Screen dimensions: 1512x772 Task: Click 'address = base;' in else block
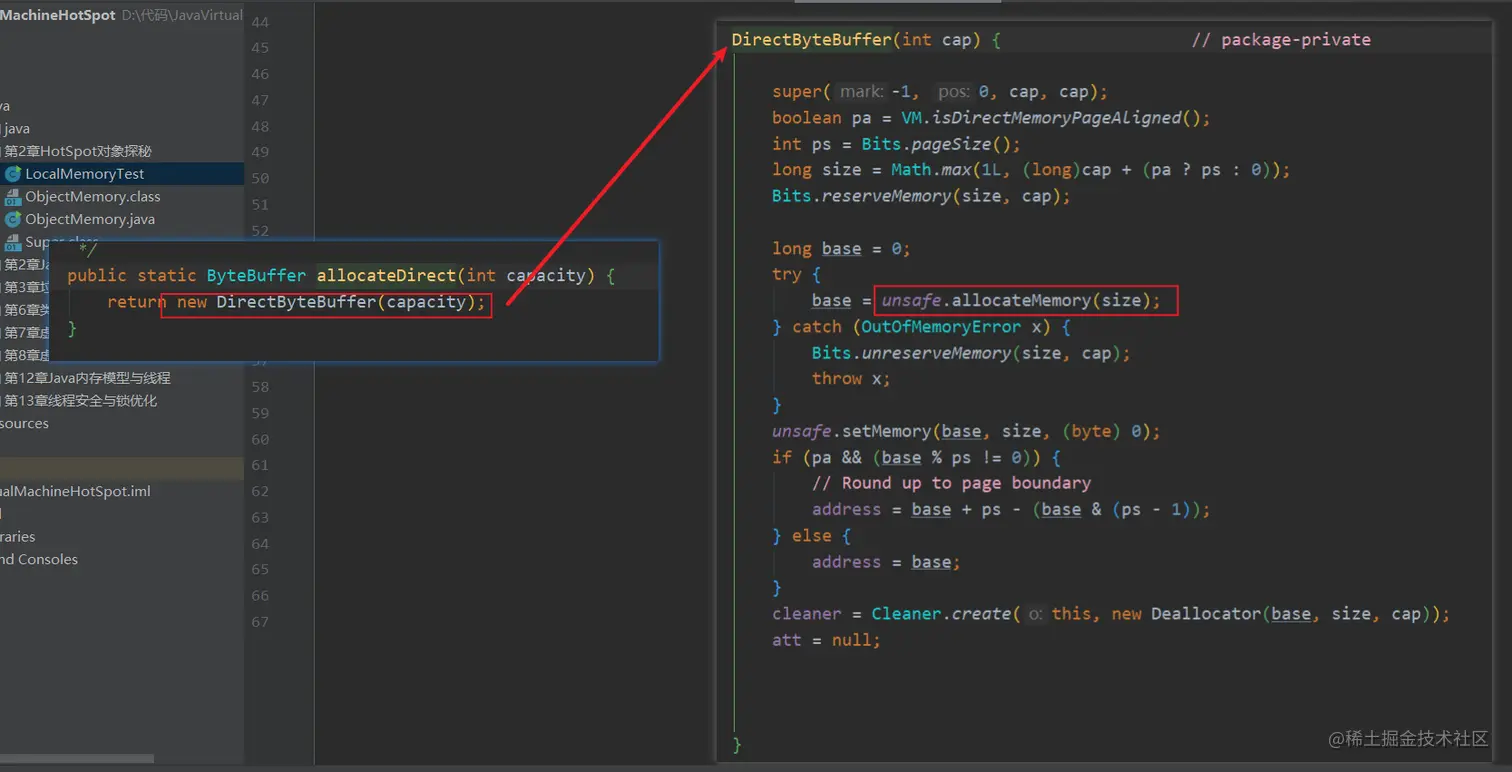[886, 562]
